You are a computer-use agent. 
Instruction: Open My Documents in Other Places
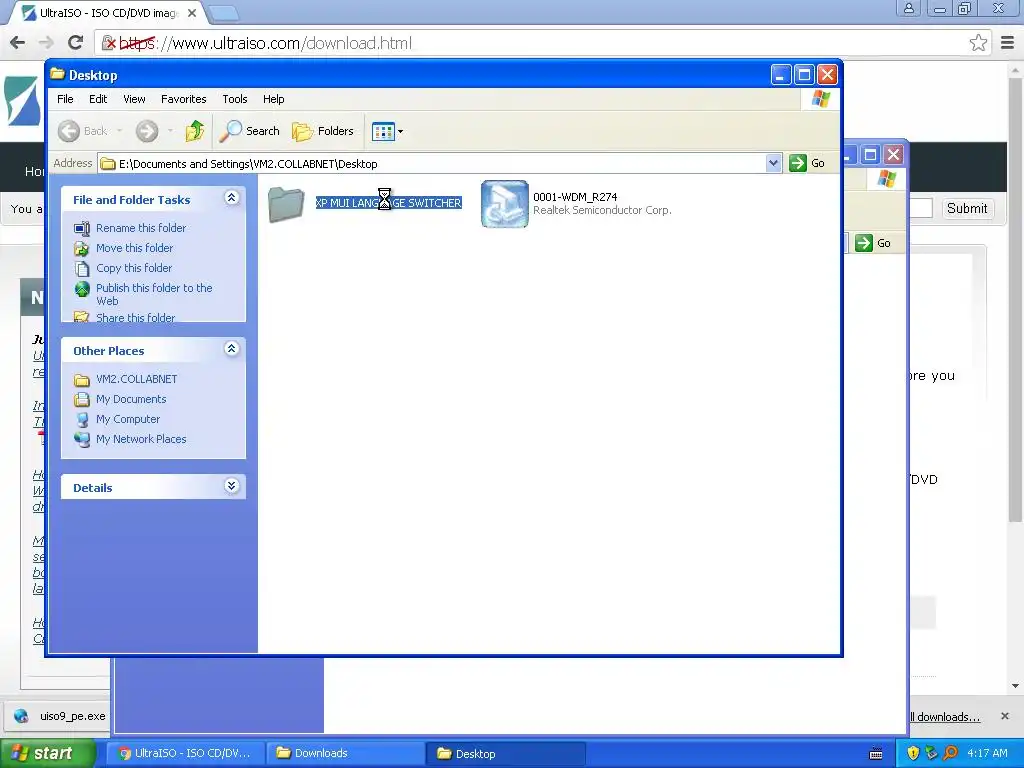pos(131,400)
